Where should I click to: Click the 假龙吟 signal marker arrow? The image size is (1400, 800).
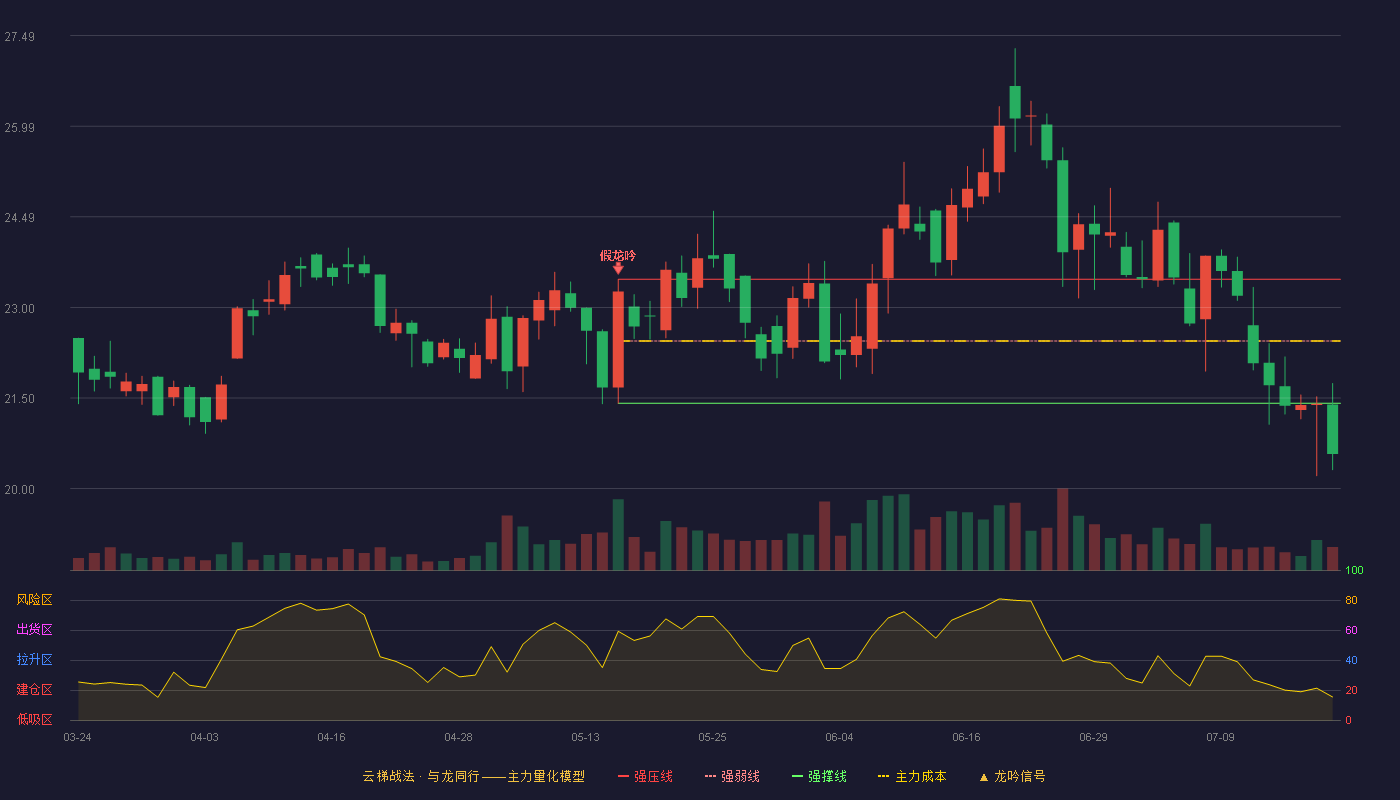[618, 268]
